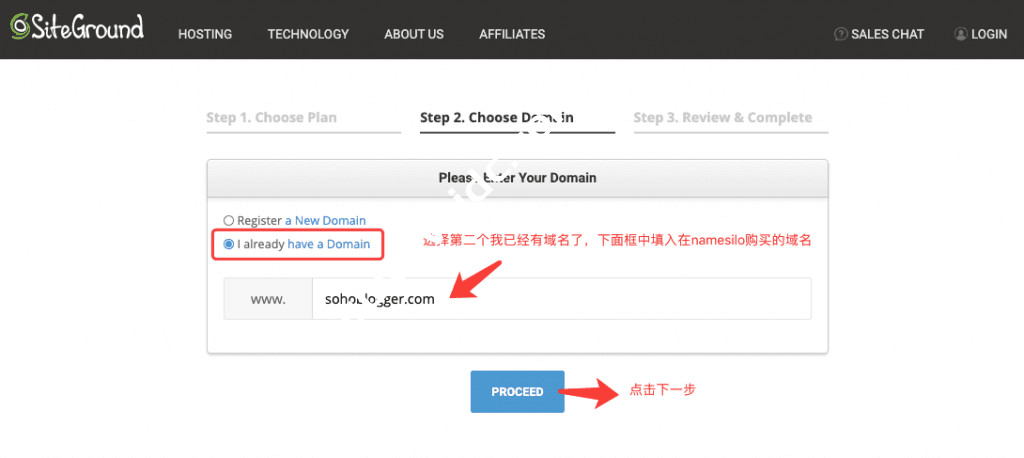1024x458 pixels.
Task: Open SALES CHAT
Action: tap(888, 34)
